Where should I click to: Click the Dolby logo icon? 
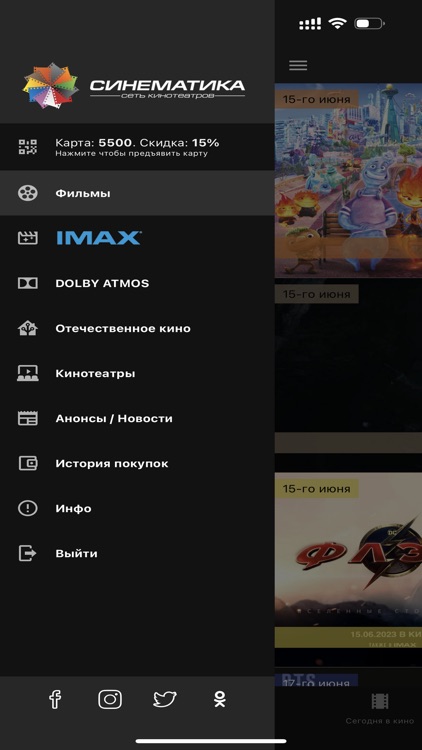tap(28, 283)
